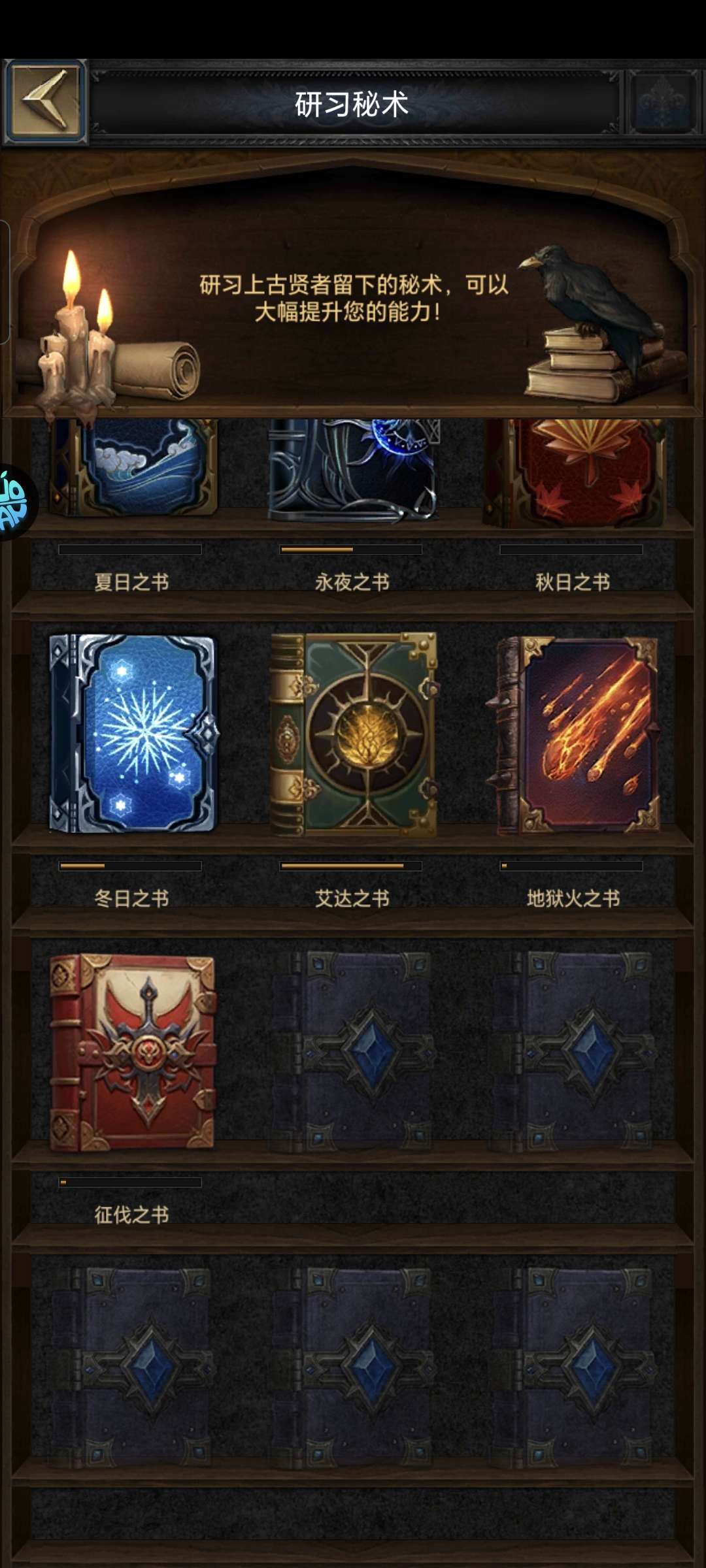Open the blue wave summer book
The image size is (706, 1568).
click(x=134, y=467)
